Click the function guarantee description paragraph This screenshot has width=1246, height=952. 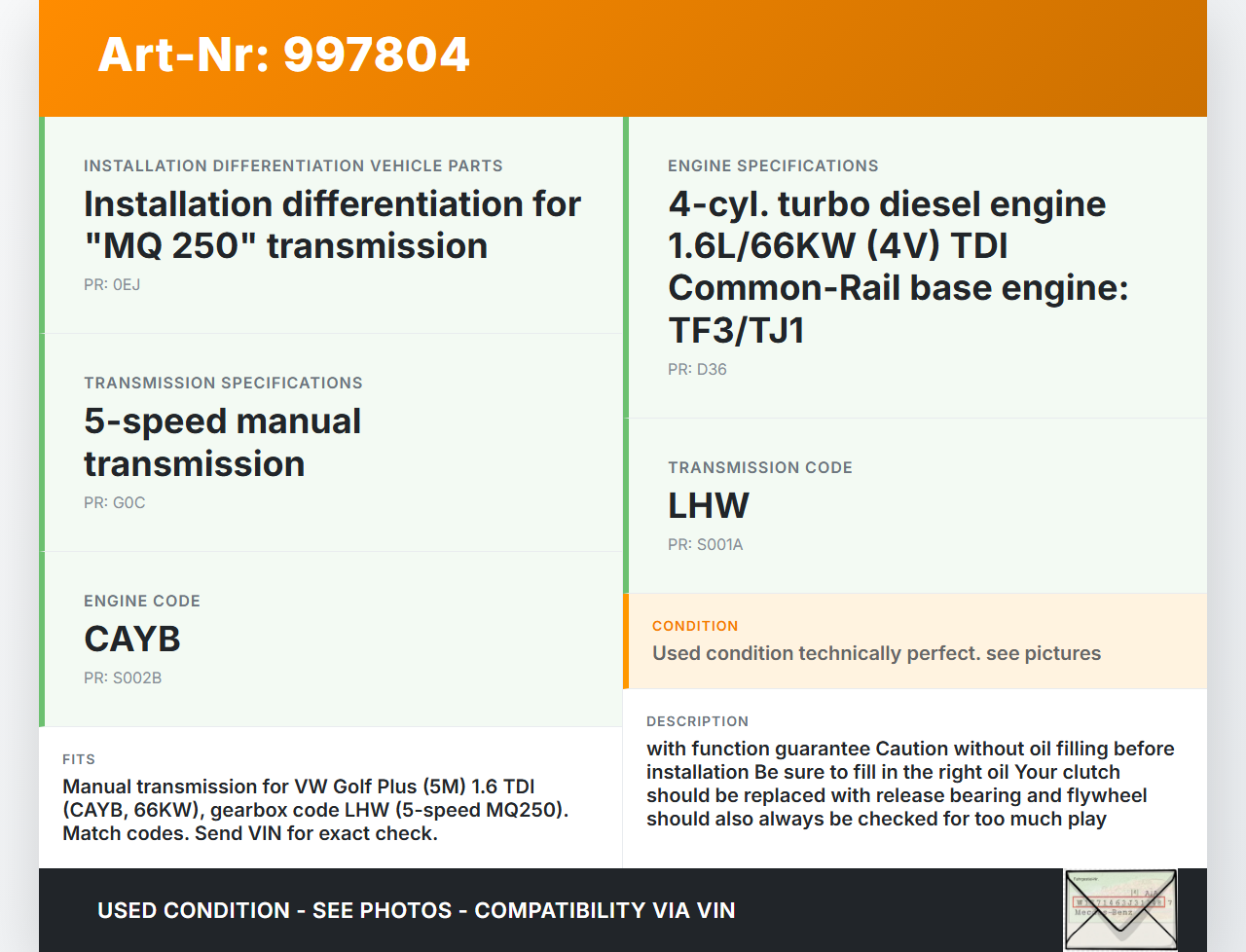point(910,784)
